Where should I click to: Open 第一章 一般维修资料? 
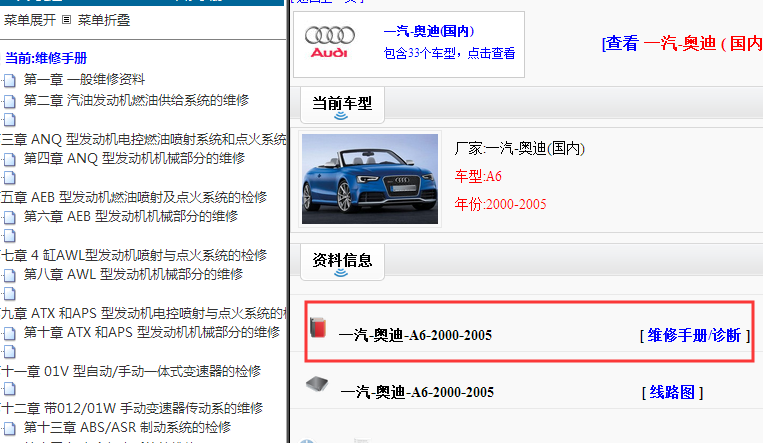(84, 79)
